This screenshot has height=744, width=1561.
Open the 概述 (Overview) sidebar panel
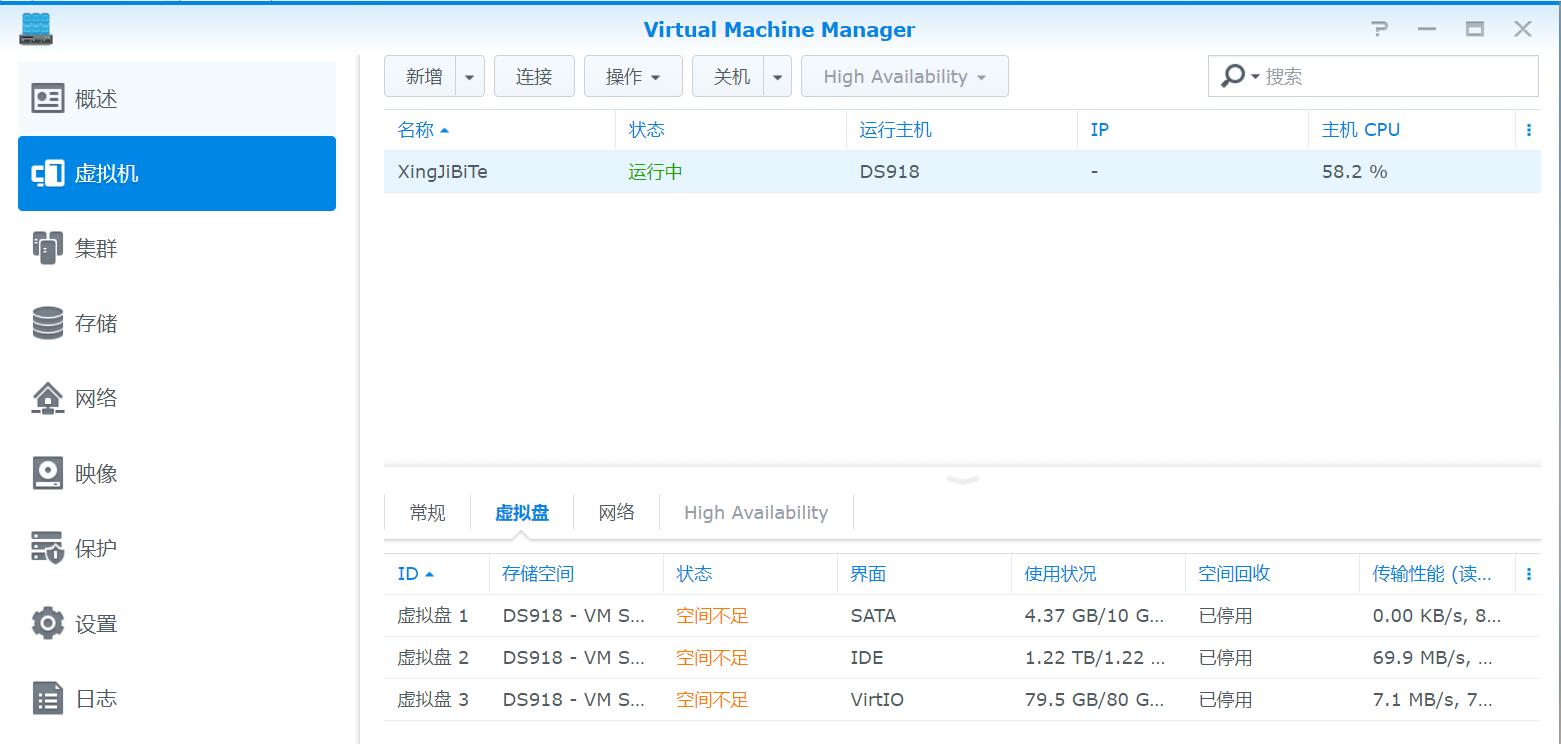[x=95, y=98]
